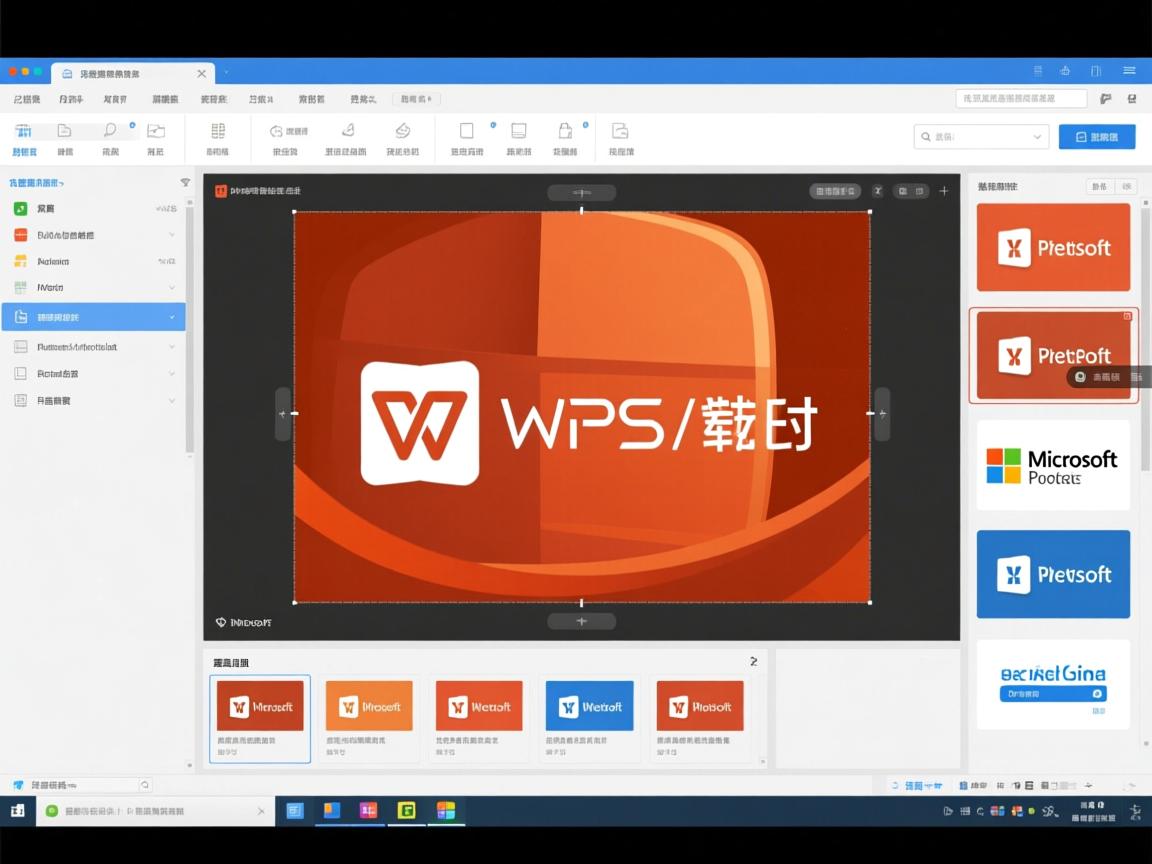Select the blue slide thumbnail in the bottom strip
This screenshot has width=1152, height=864.
(x=589, y=705)
